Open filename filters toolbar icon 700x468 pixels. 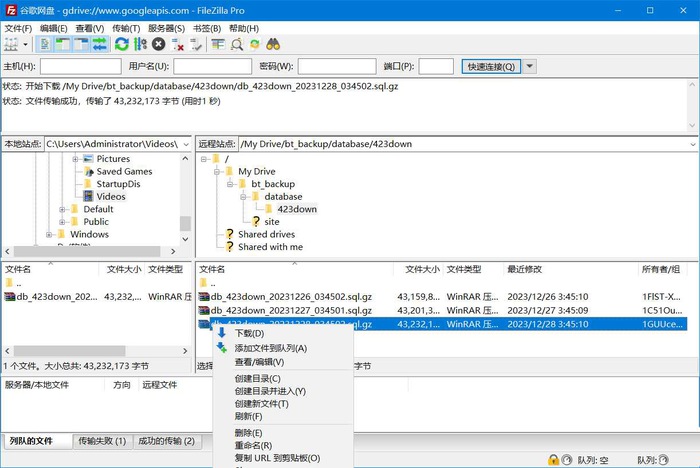pos(218,44)
